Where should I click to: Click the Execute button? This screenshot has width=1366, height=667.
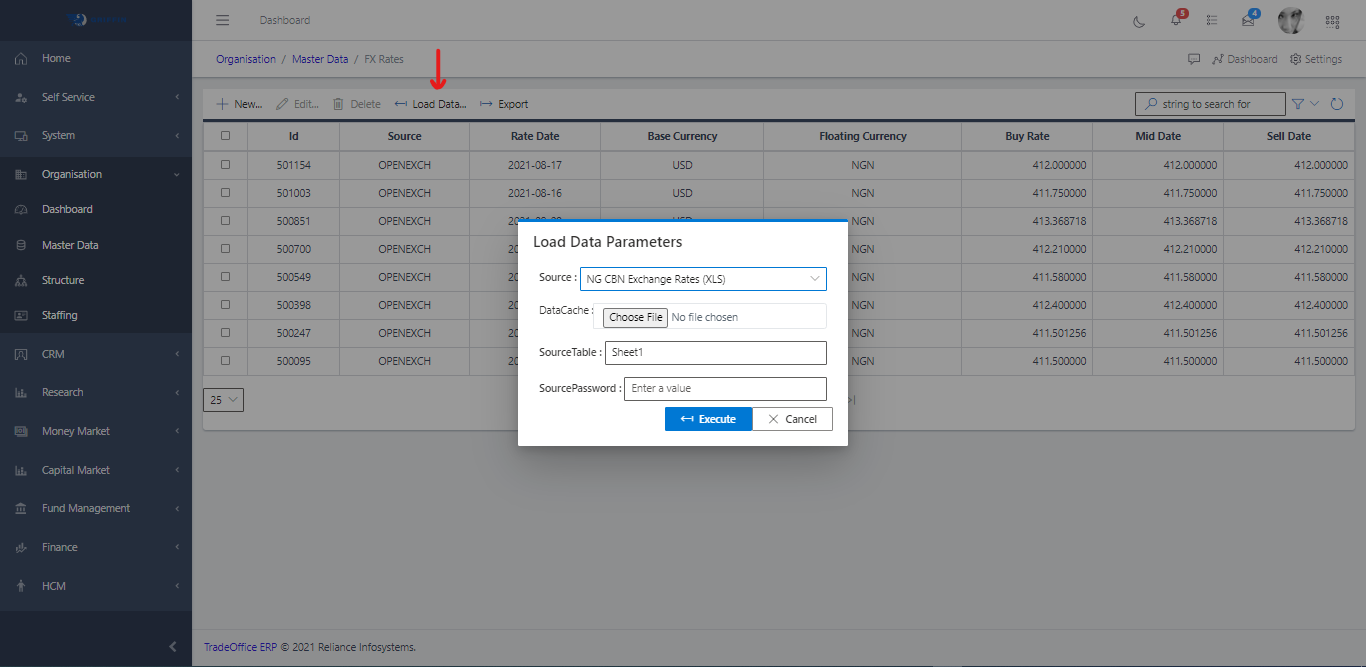pyautogui.click(x=708, y=419)
